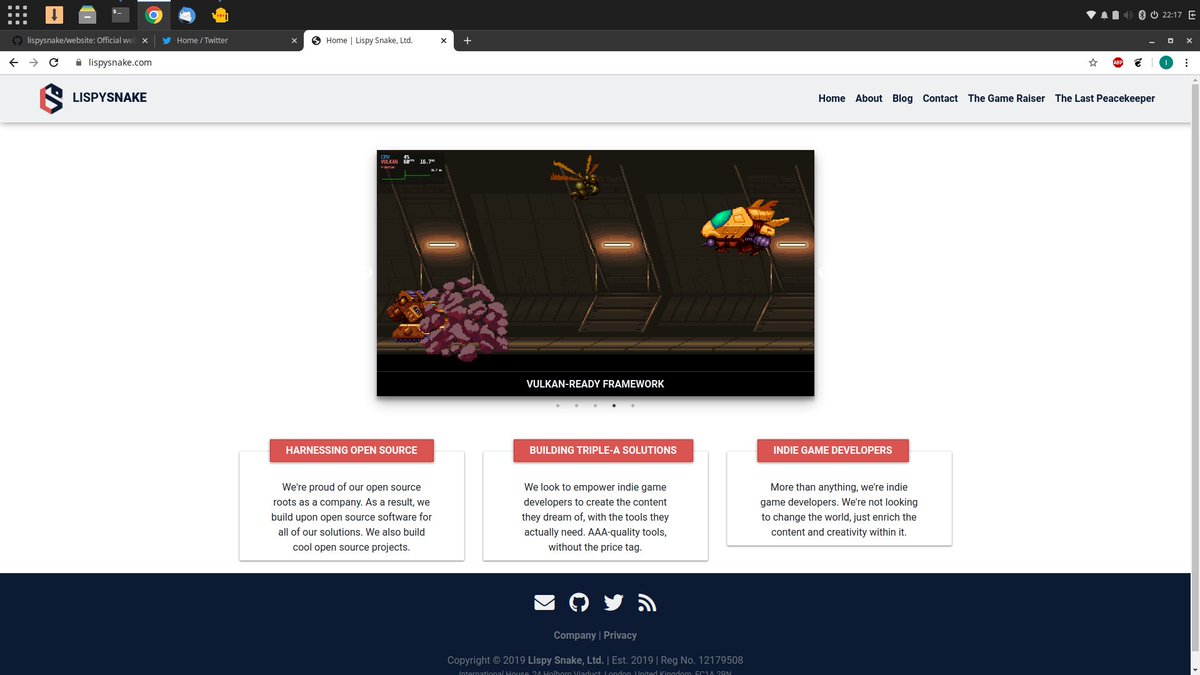This screenshot has width=1200, height=675.
Task: Switch to the lispysnake/website GitHub tab
Action: point(79,40)
